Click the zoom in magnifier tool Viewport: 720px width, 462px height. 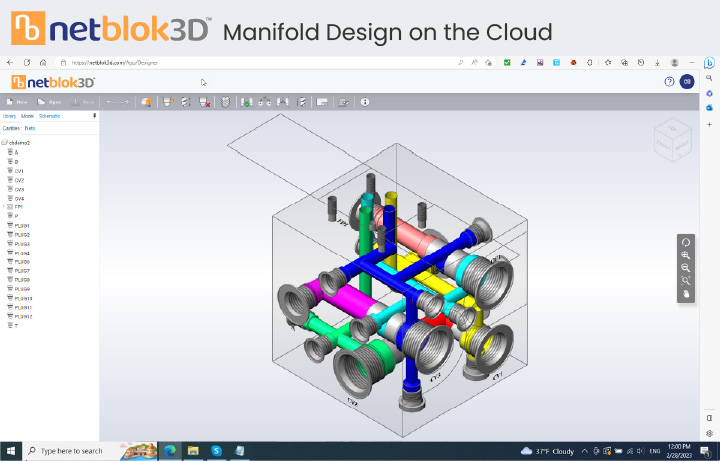click(686, 255)
